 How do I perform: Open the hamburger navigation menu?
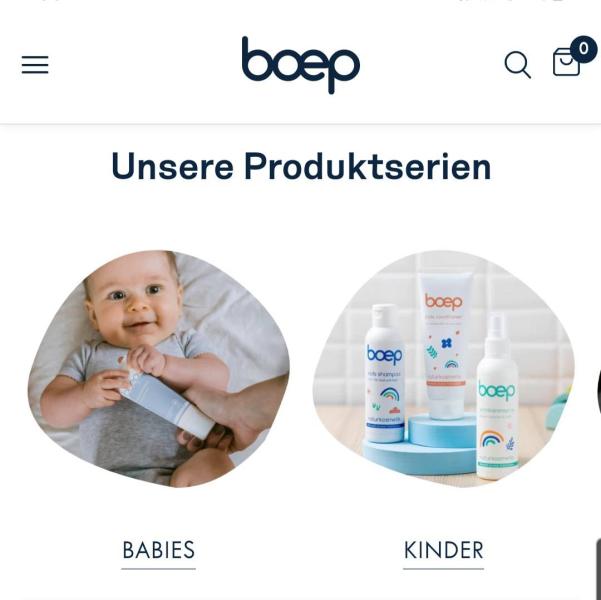35,64
